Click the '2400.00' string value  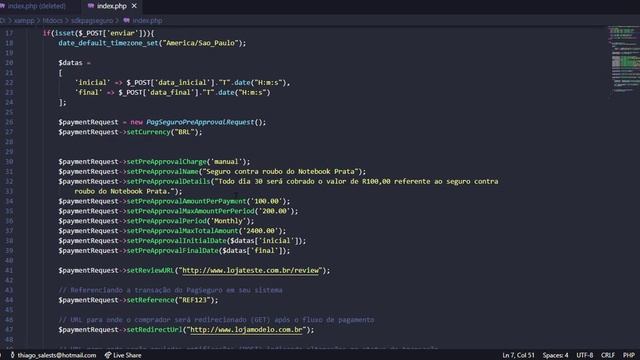tap(260, 231)
